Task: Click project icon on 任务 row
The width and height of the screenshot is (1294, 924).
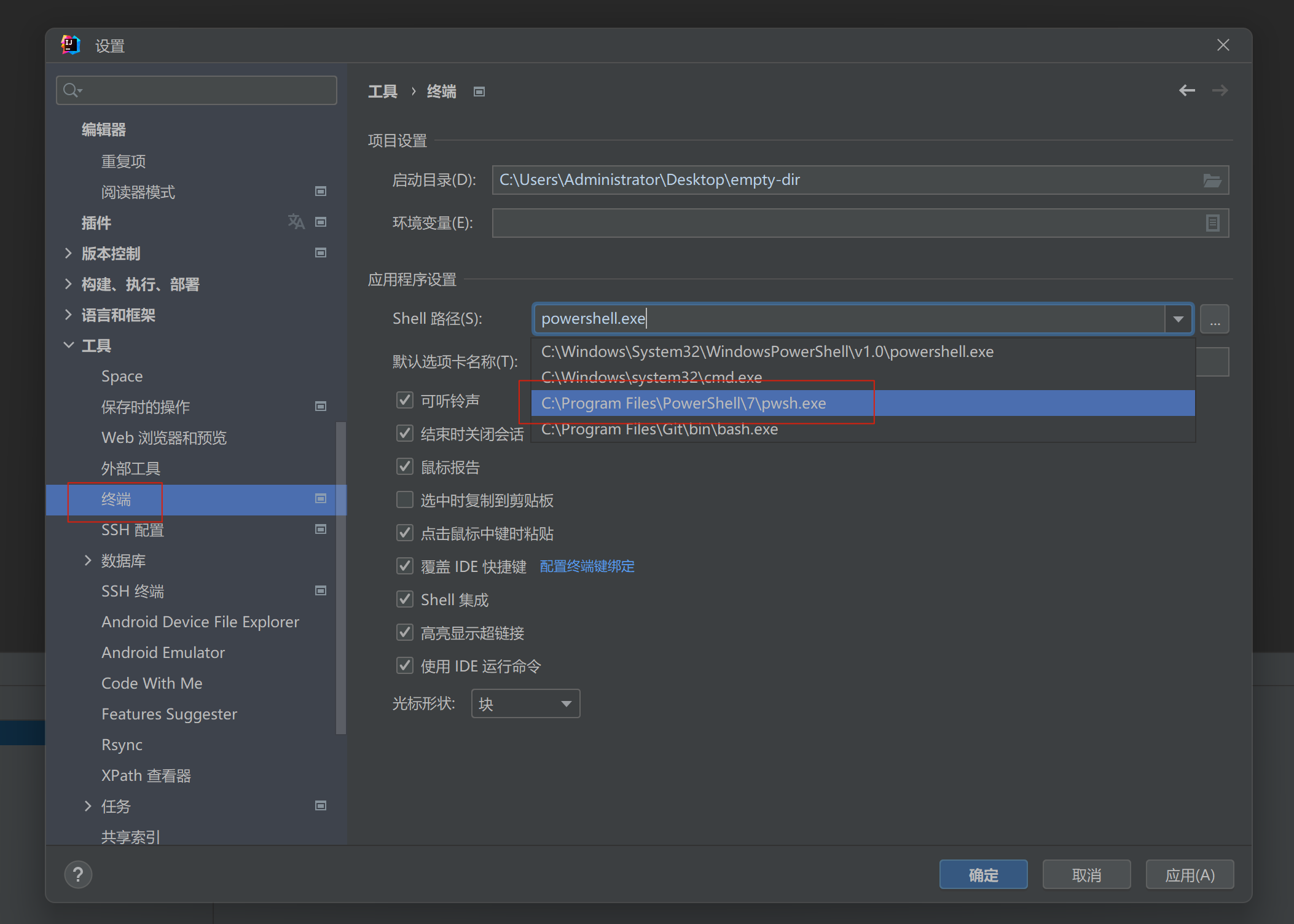Action: pyautogui.click(x=321, y=805)
